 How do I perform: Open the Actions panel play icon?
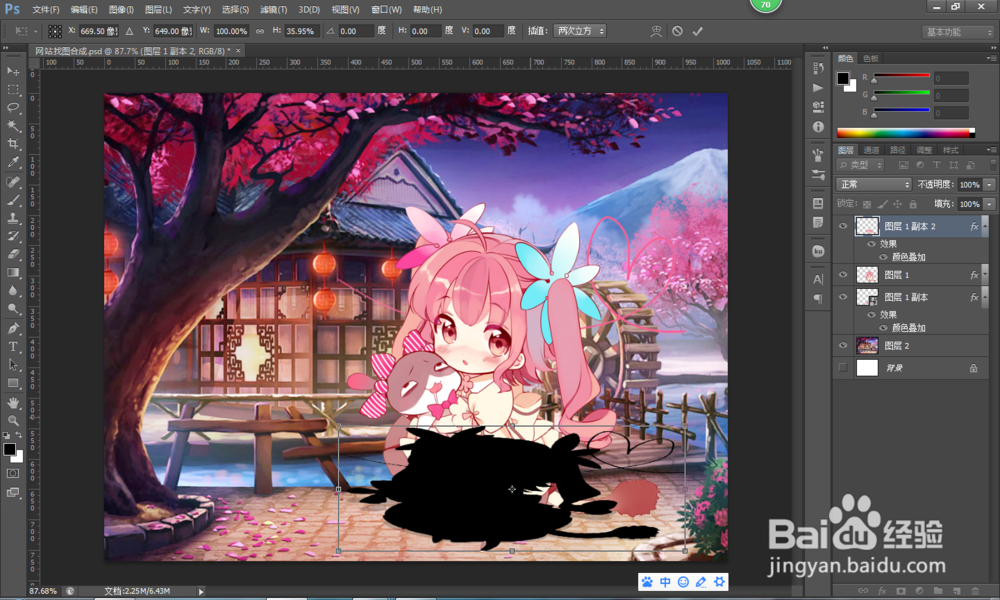[818, 87]
